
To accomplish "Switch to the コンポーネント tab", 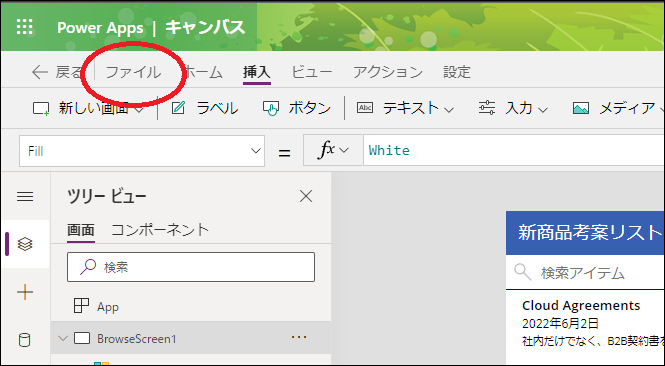I will click(160, 230).
